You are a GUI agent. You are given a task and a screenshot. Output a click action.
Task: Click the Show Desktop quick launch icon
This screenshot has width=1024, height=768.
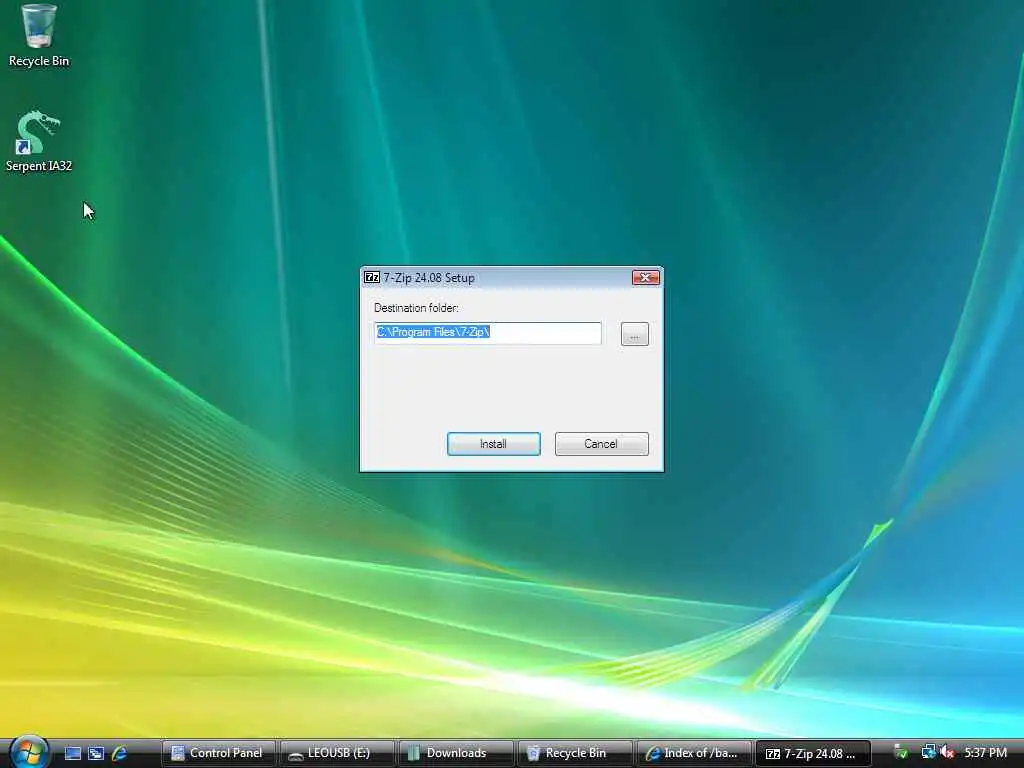click(72, 754)
